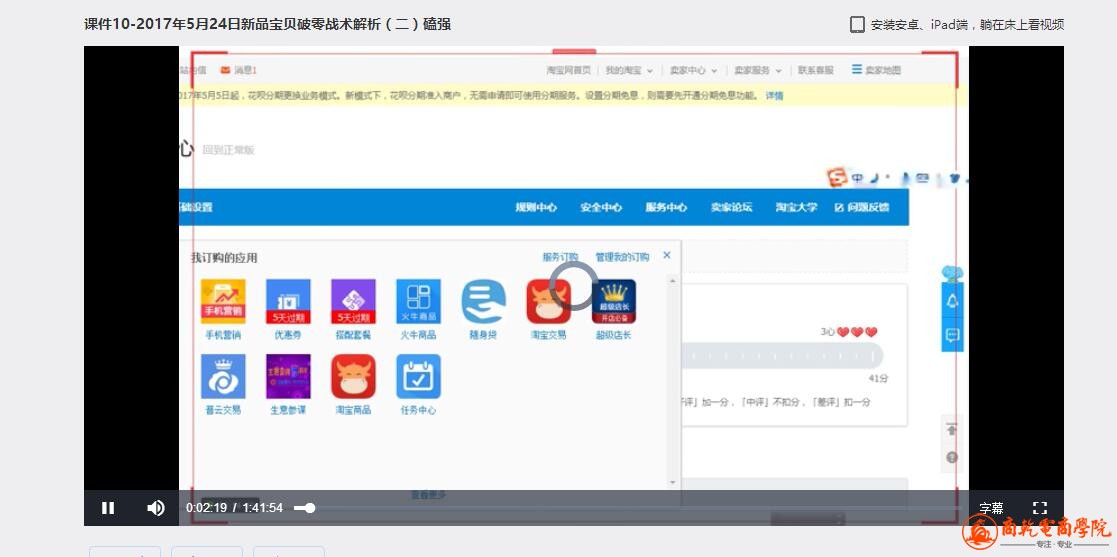Open the 优惠券 coupon app
This screenshot has height=557, width=1117.
click(288, 302)
